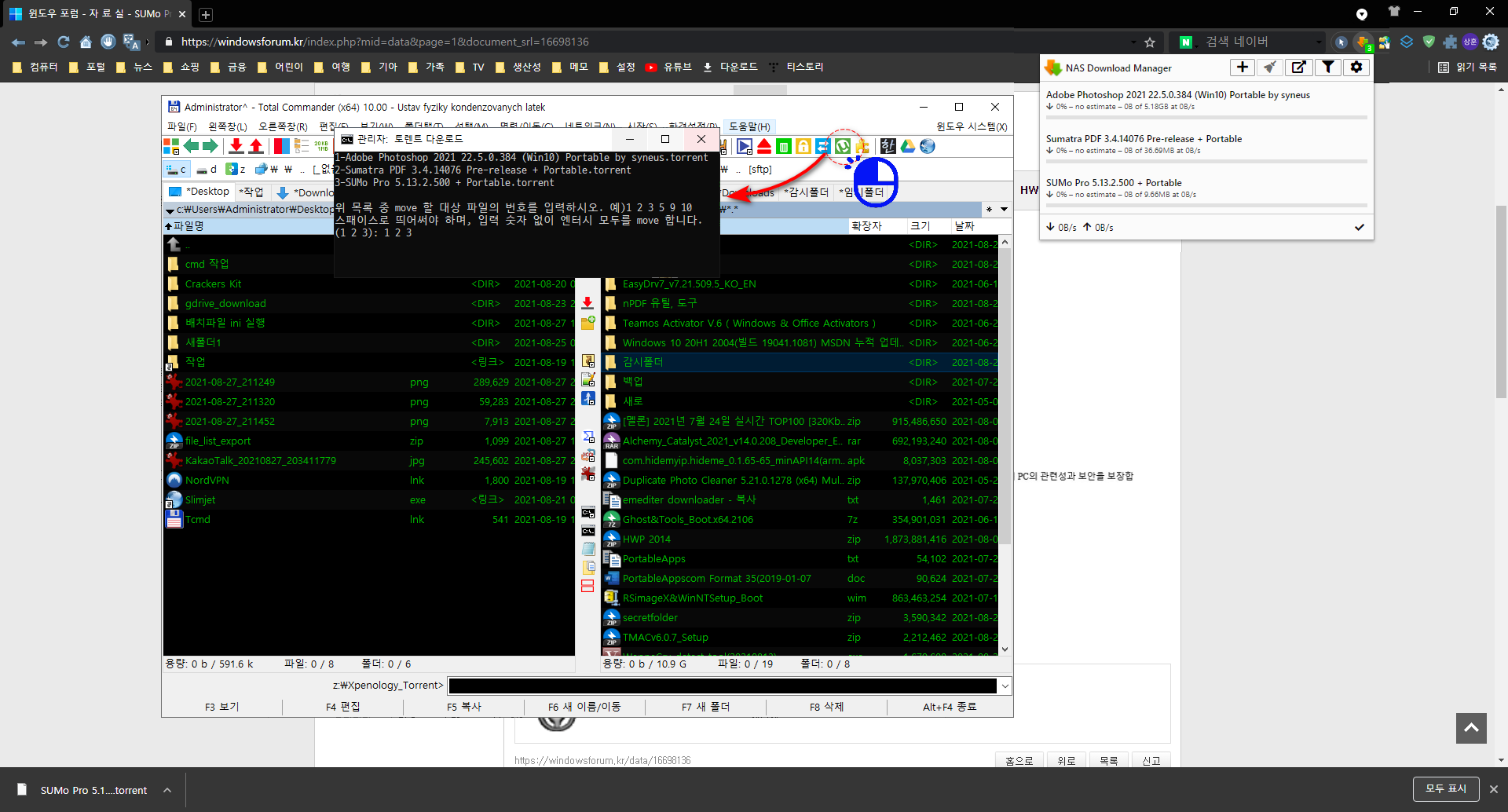
Task: Click the red split-panel icon in middle bar
Action: click(587, 586)
